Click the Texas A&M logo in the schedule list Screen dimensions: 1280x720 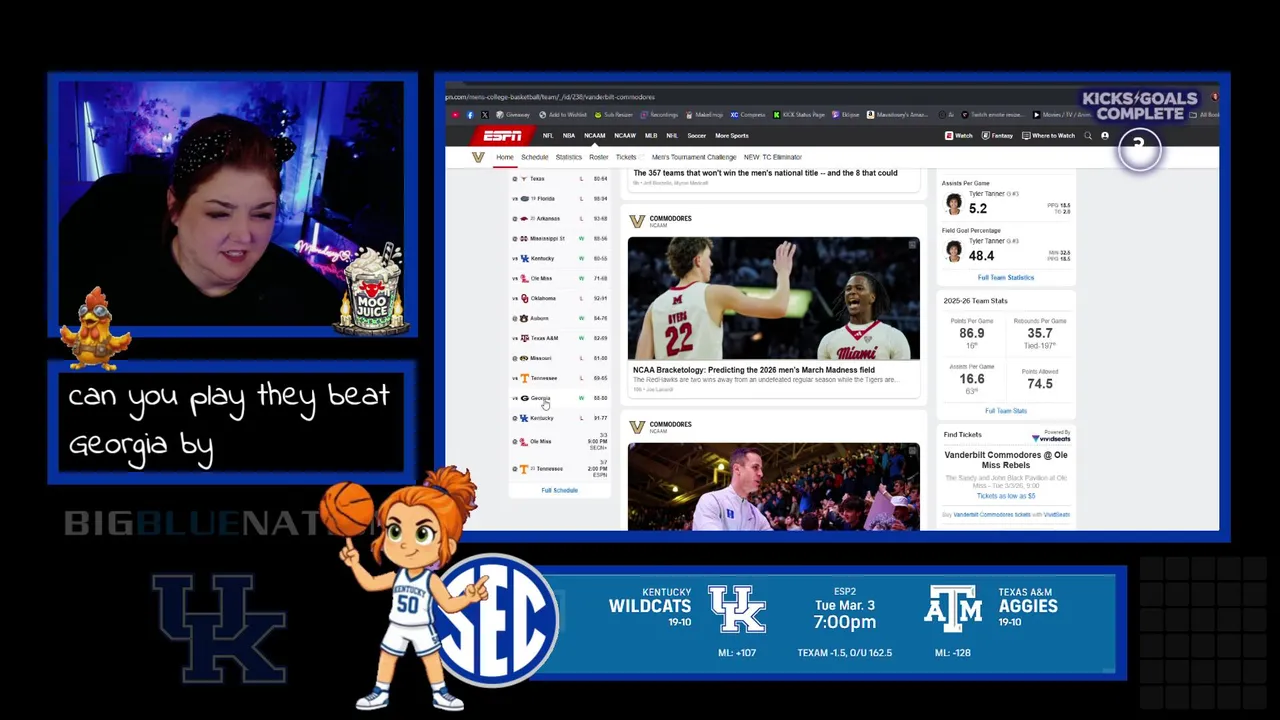[524, 338]
